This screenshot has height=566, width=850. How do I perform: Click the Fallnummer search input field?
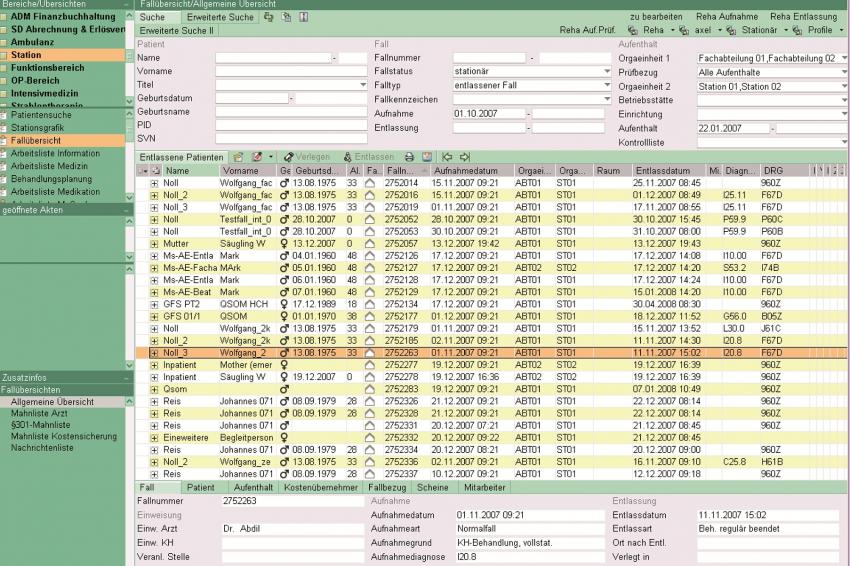(489, 57)
